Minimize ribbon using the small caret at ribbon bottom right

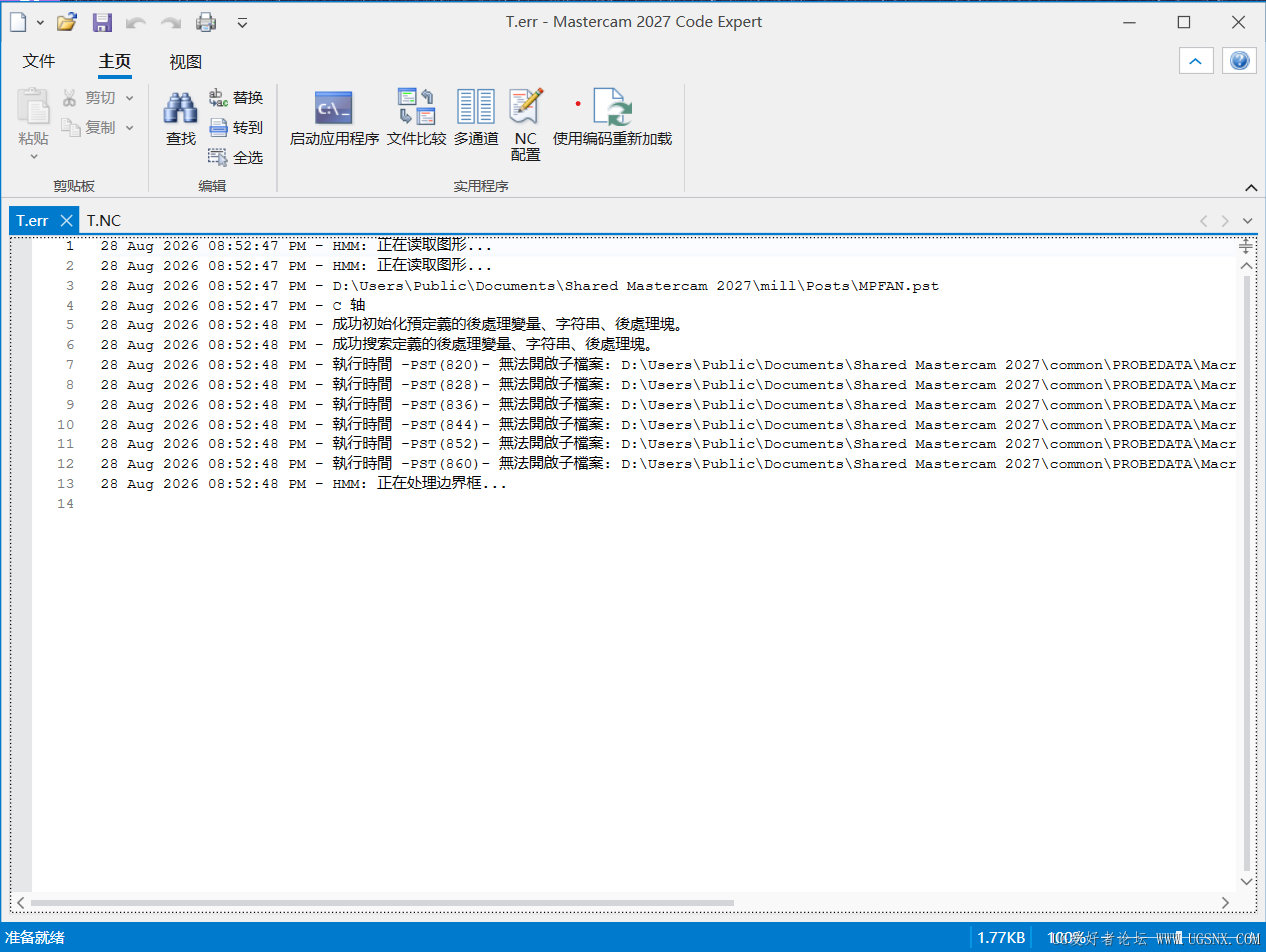[1250, 188]
